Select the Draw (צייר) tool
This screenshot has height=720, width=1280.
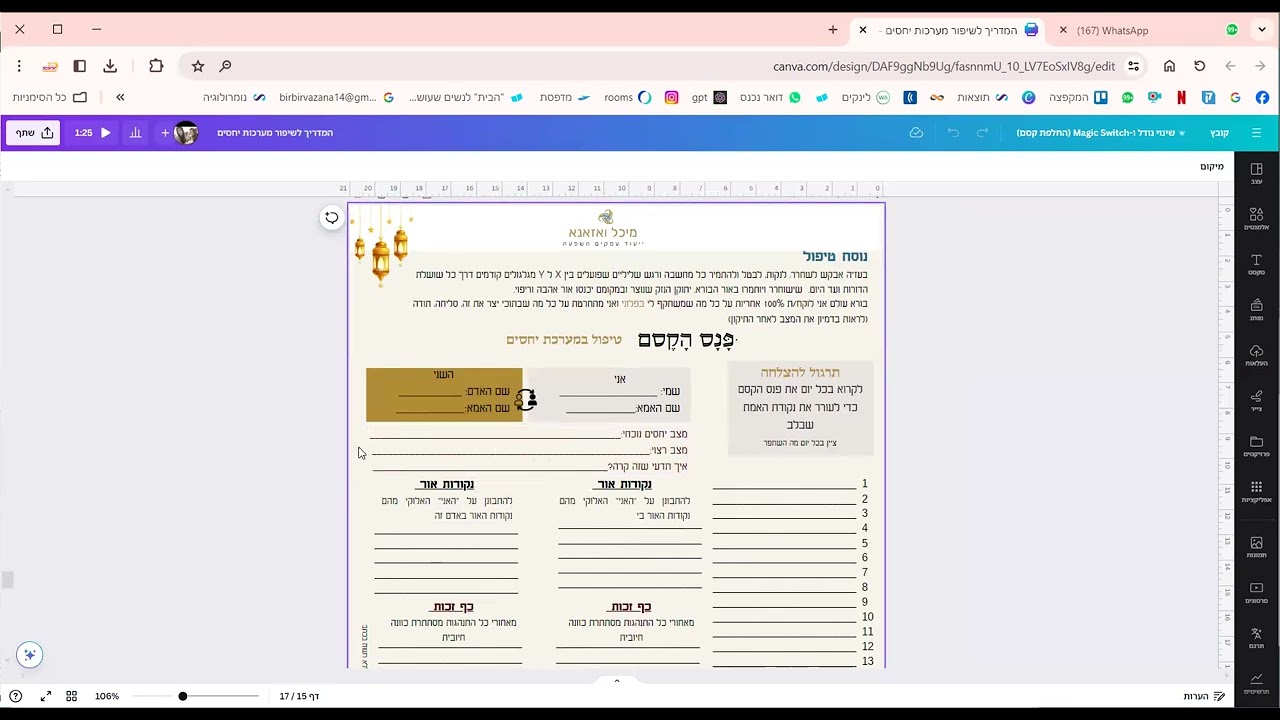coord(1257,401)
